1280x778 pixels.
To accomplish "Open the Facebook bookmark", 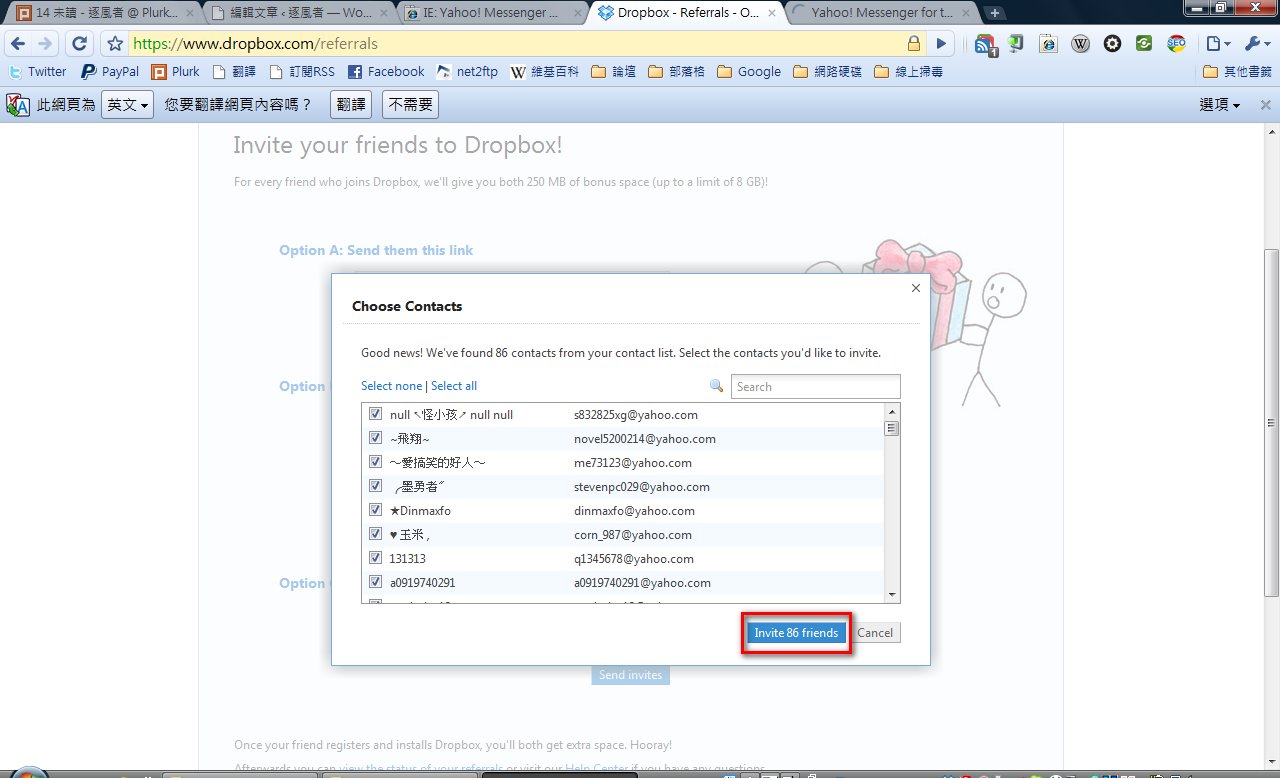I will click(x=386, y=72).
